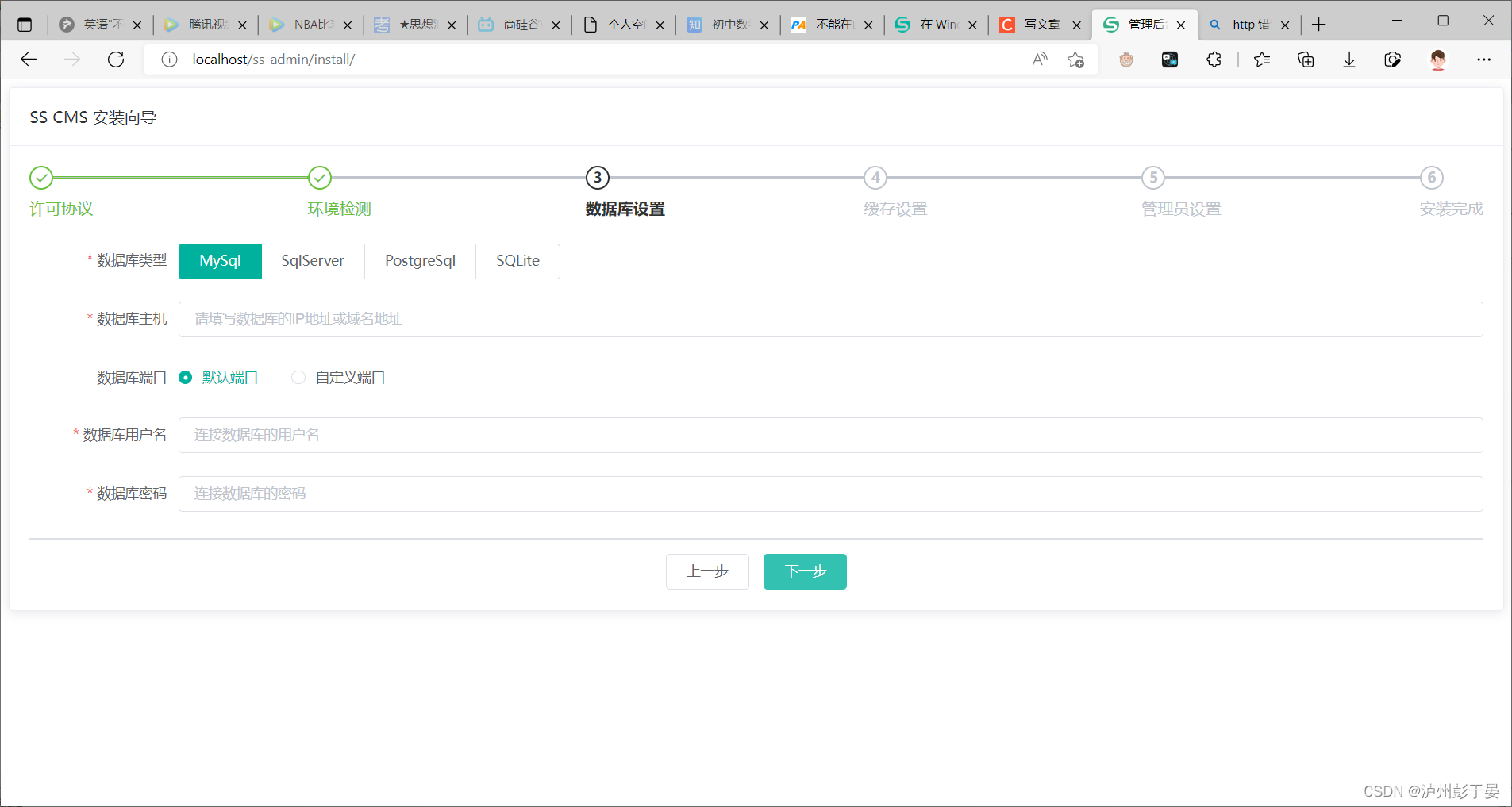
Task: Click the Read Aloud icon
Action: (1040, 59)
